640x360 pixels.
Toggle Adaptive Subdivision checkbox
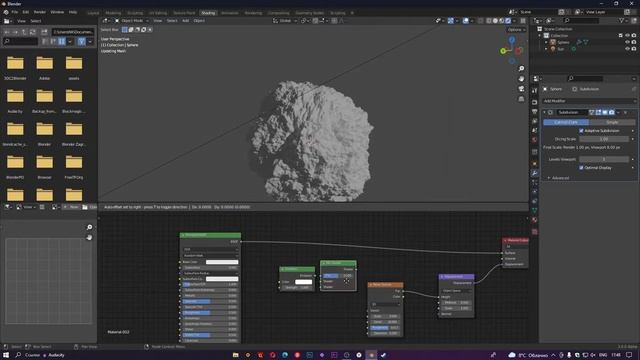(581, 131)
